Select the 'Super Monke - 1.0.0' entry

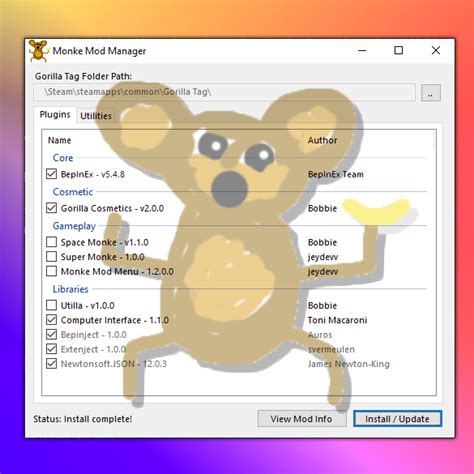point(102,257)
